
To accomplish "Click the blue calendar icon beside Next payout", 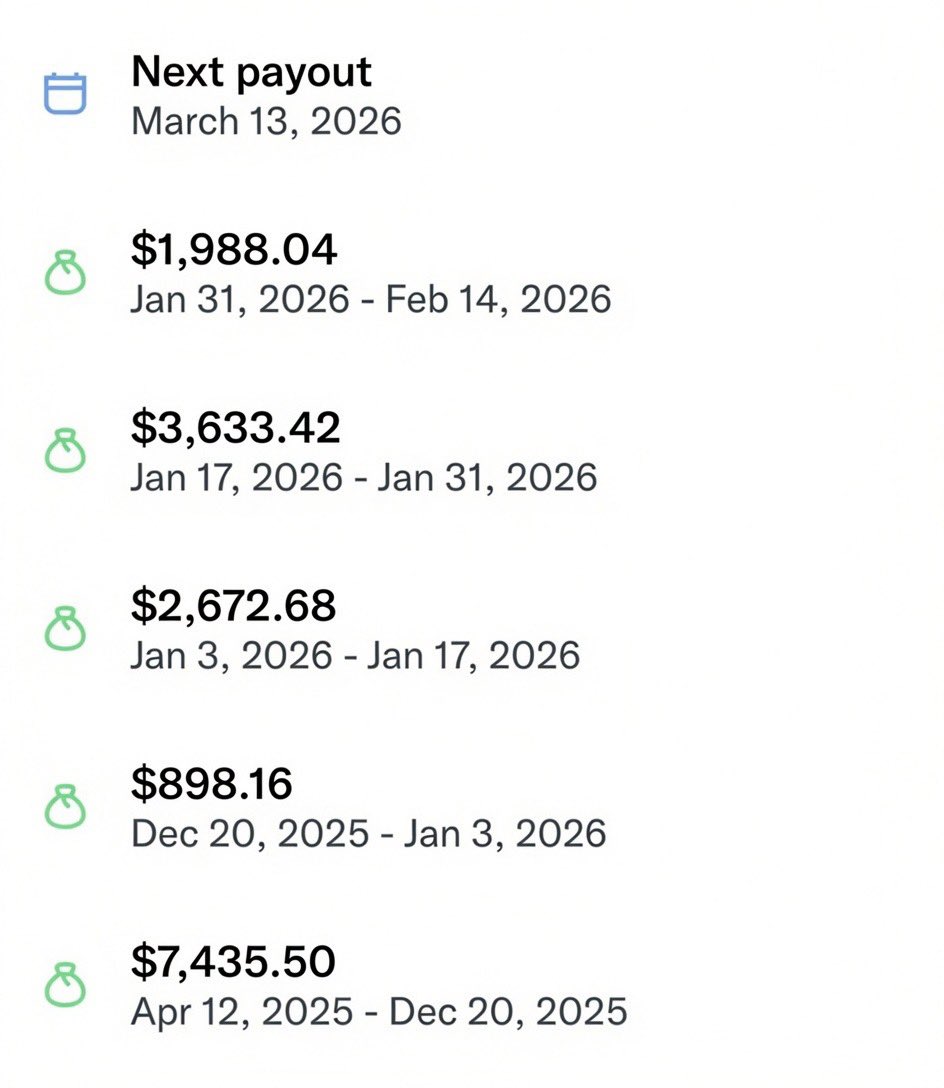I will point(65,92).
